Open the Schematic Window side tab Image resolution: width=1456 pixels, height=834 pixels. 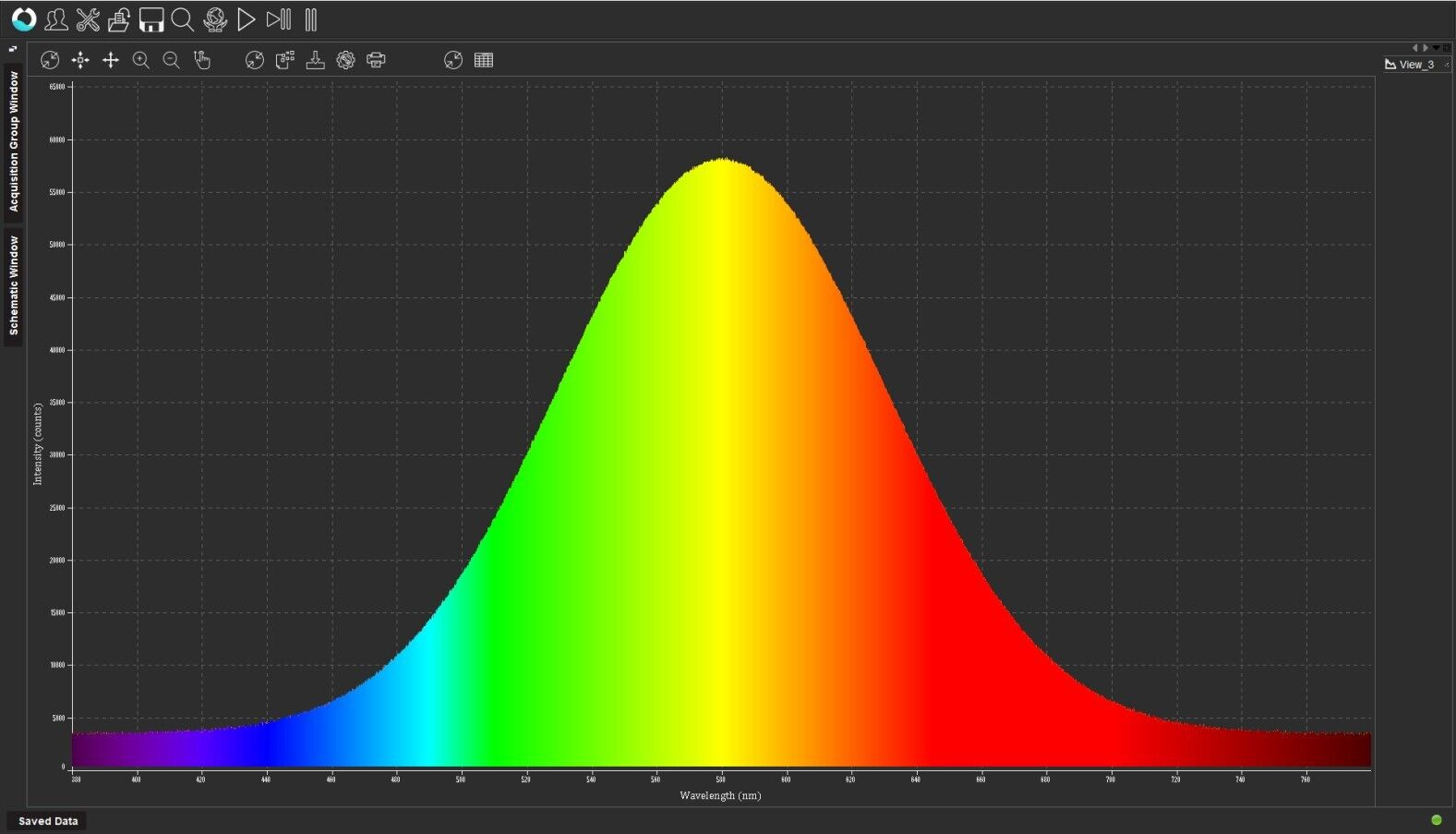[14, 285]
